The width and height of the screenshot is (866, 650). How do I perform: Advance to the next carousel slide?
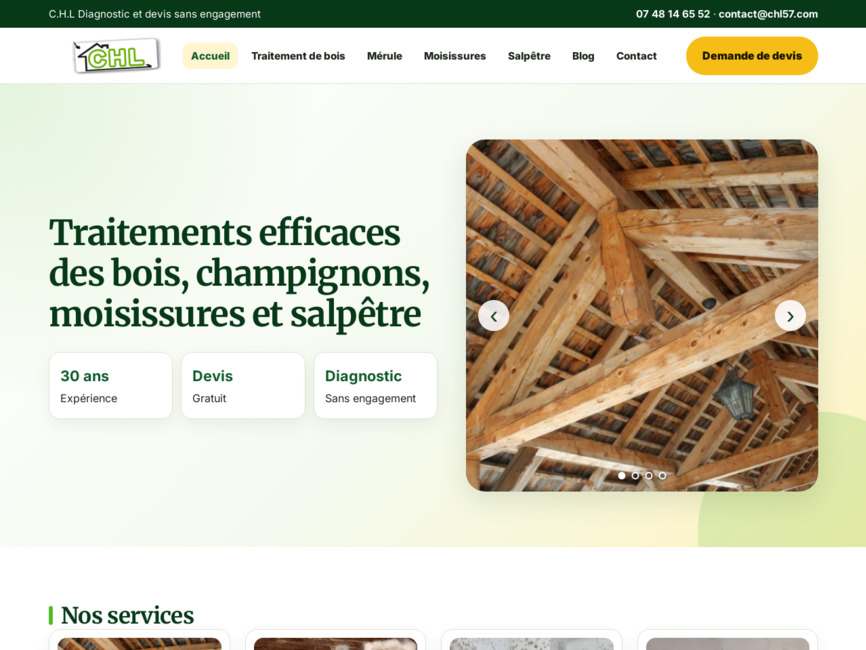(790, 316)
